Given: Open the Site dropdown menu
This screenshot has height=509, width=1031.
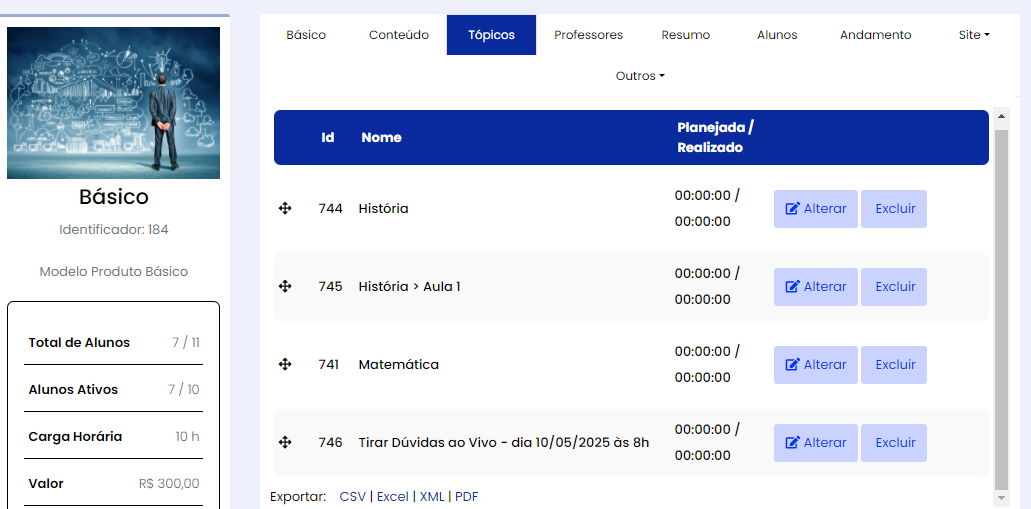Looking at the screenshot, I should pyautogui.click(x=973, y=35).
